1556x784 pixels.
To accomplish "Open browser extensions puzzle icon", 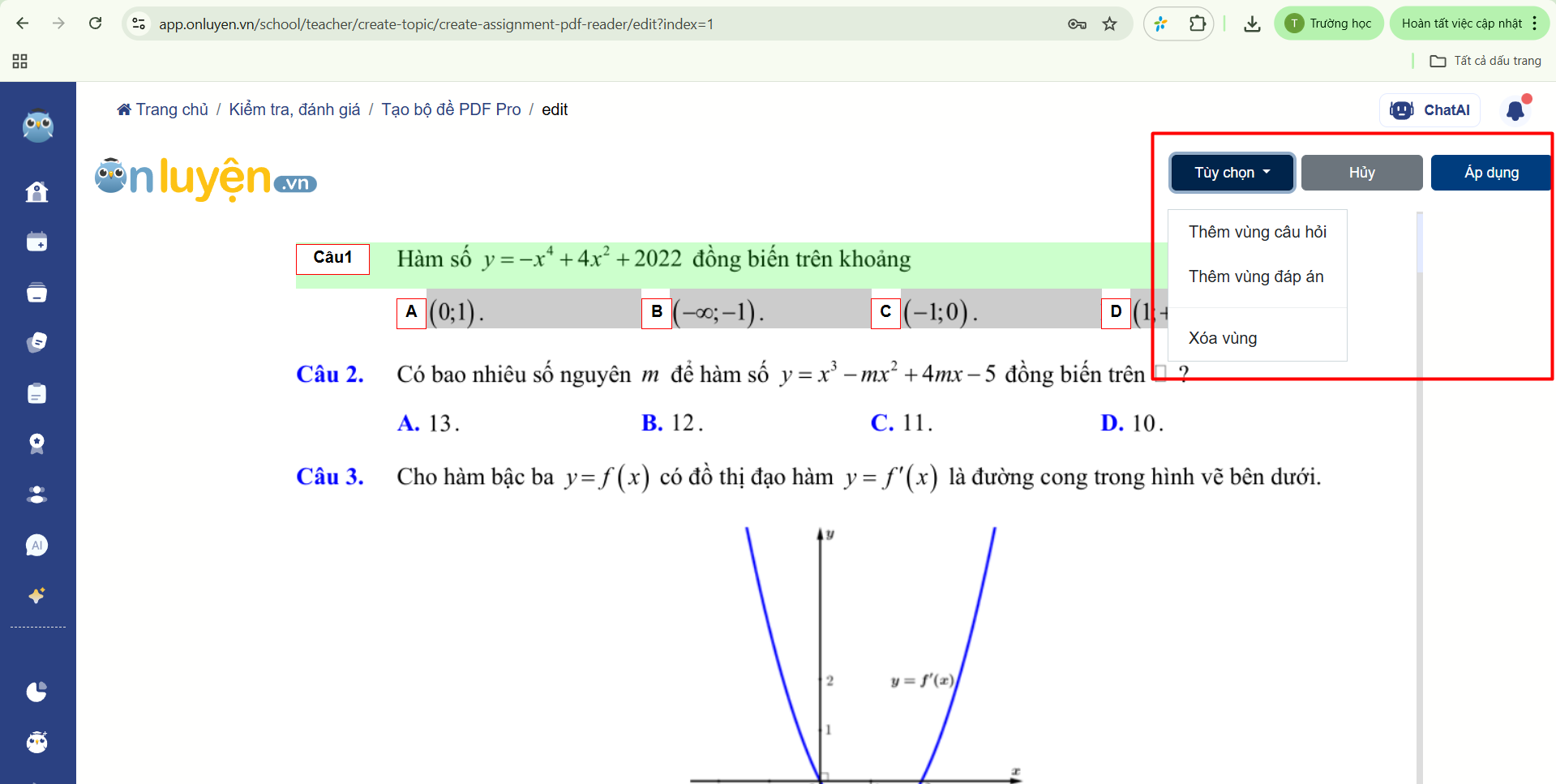I will [x=1198, y=24].
